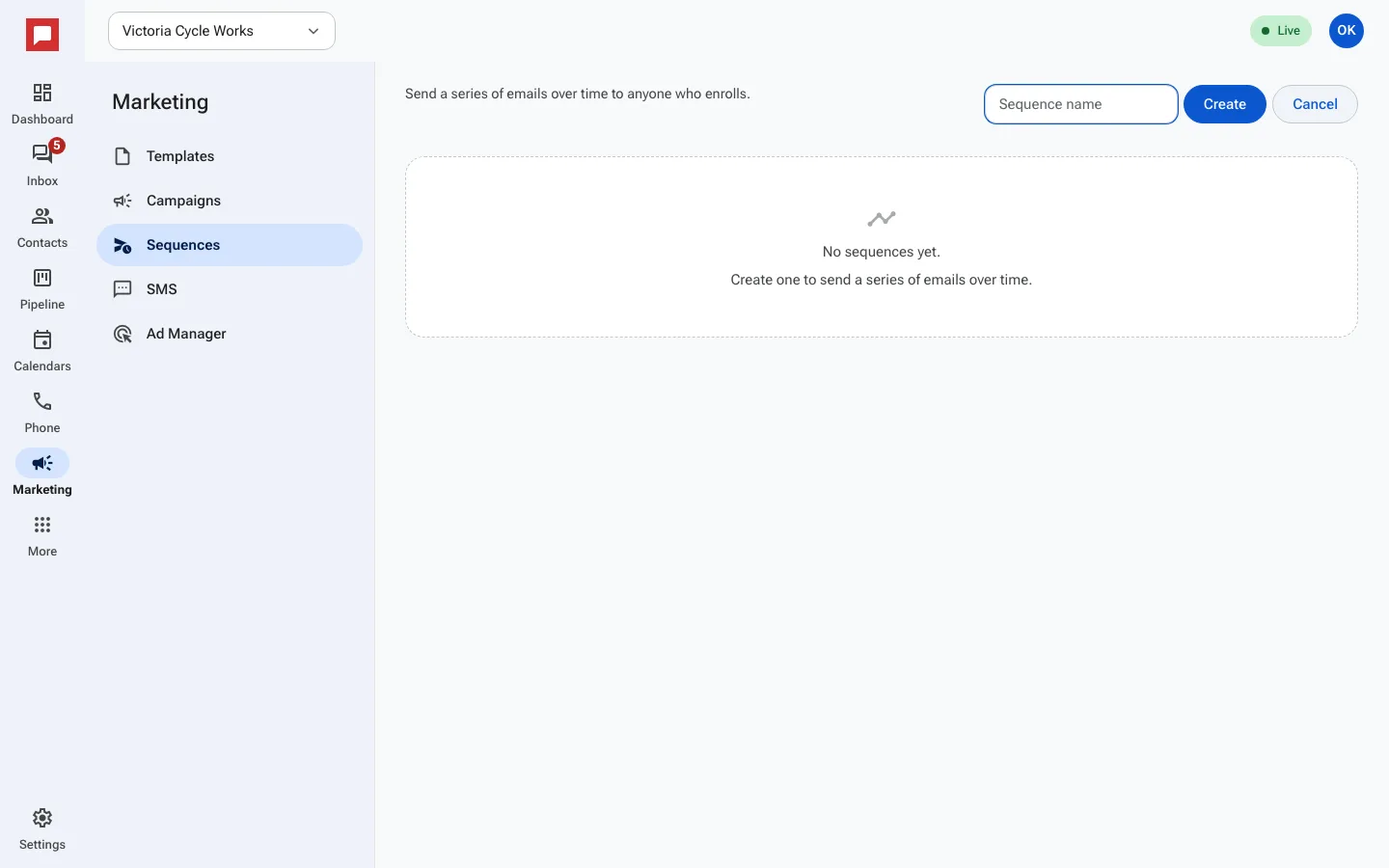Click the Campaigns megaphone icon
Screen dimensions: 1389x868
[123, 201]
